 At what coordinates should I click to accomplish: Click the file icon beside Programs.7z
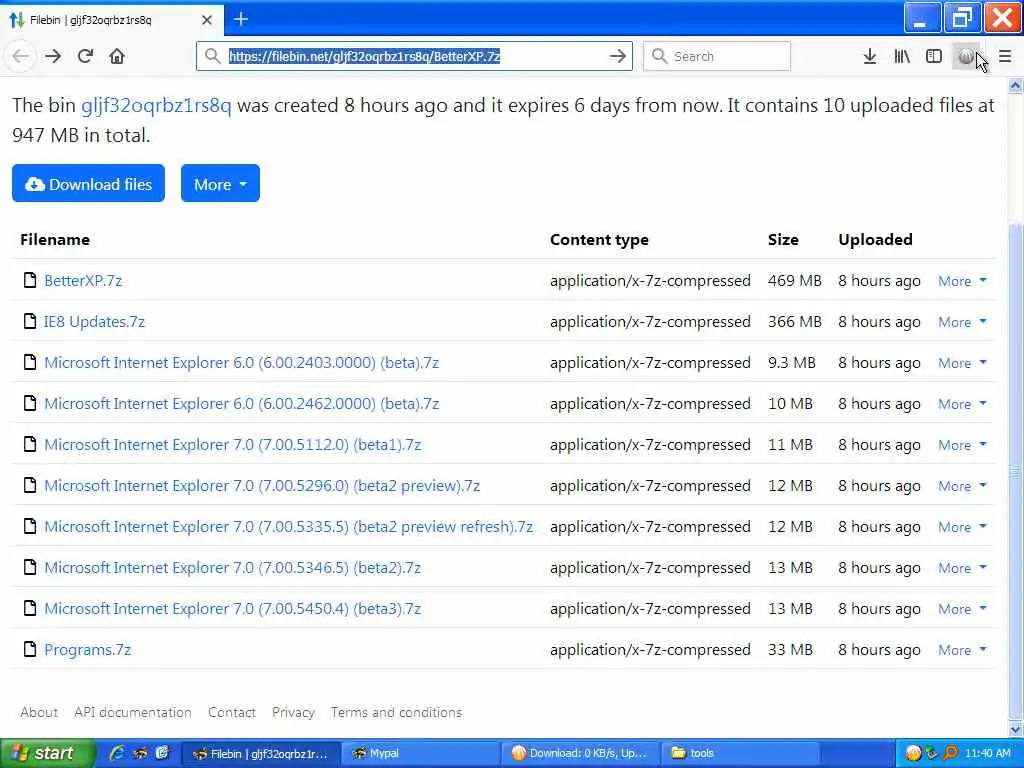click(x=29, y=649)
